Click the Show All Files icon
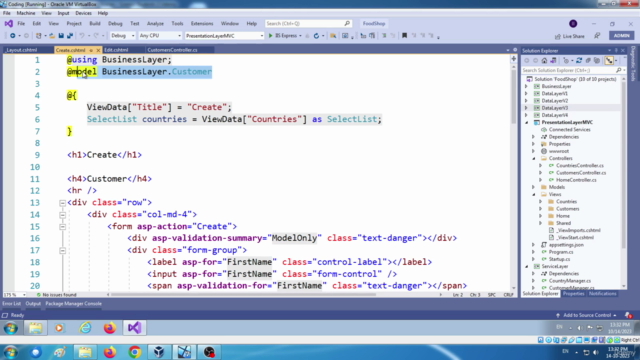The height and width of the screenshot is (360, 640). pyautogui.click(x=597, y=61)
